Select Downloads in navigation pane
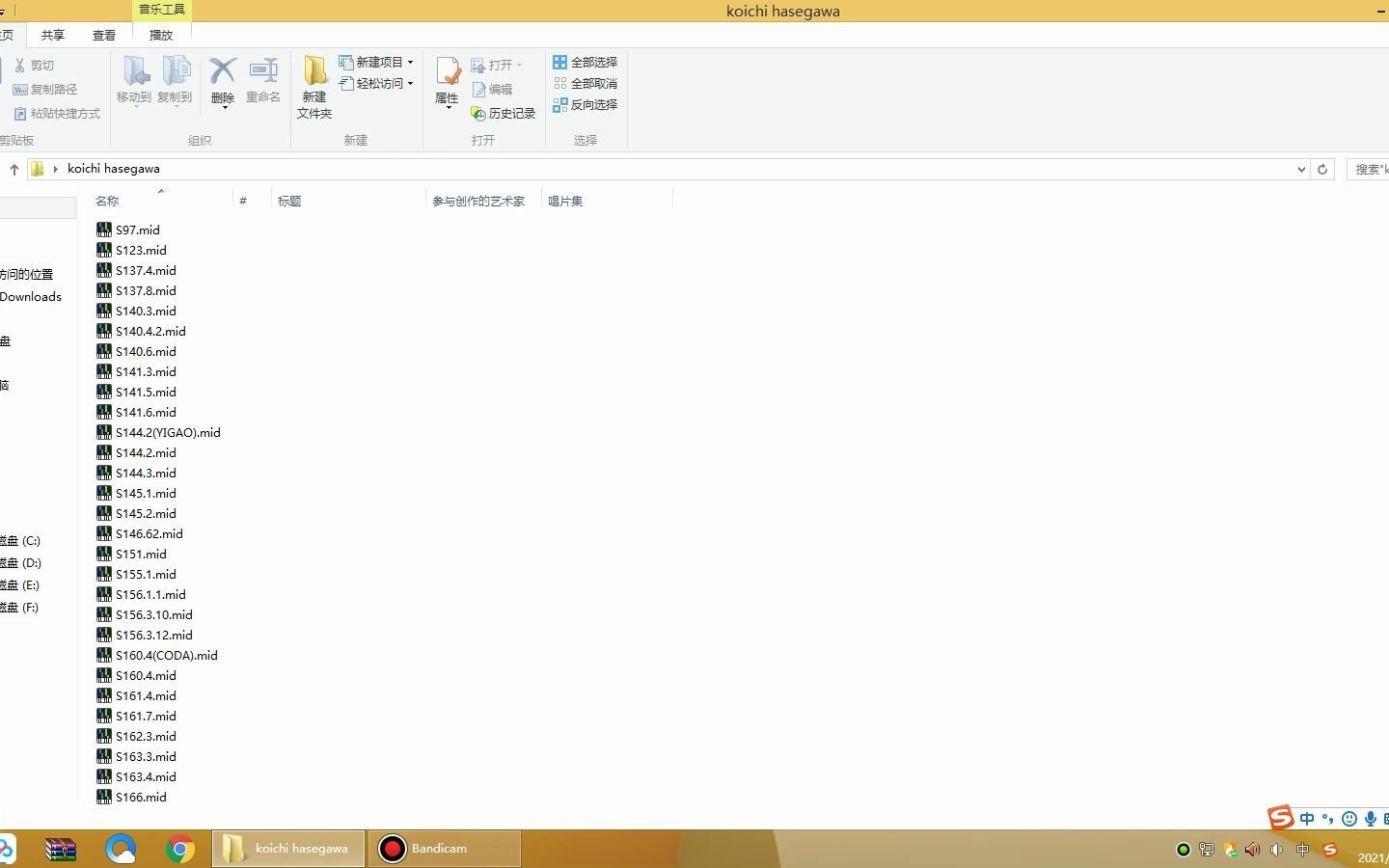 pos(31,297)
